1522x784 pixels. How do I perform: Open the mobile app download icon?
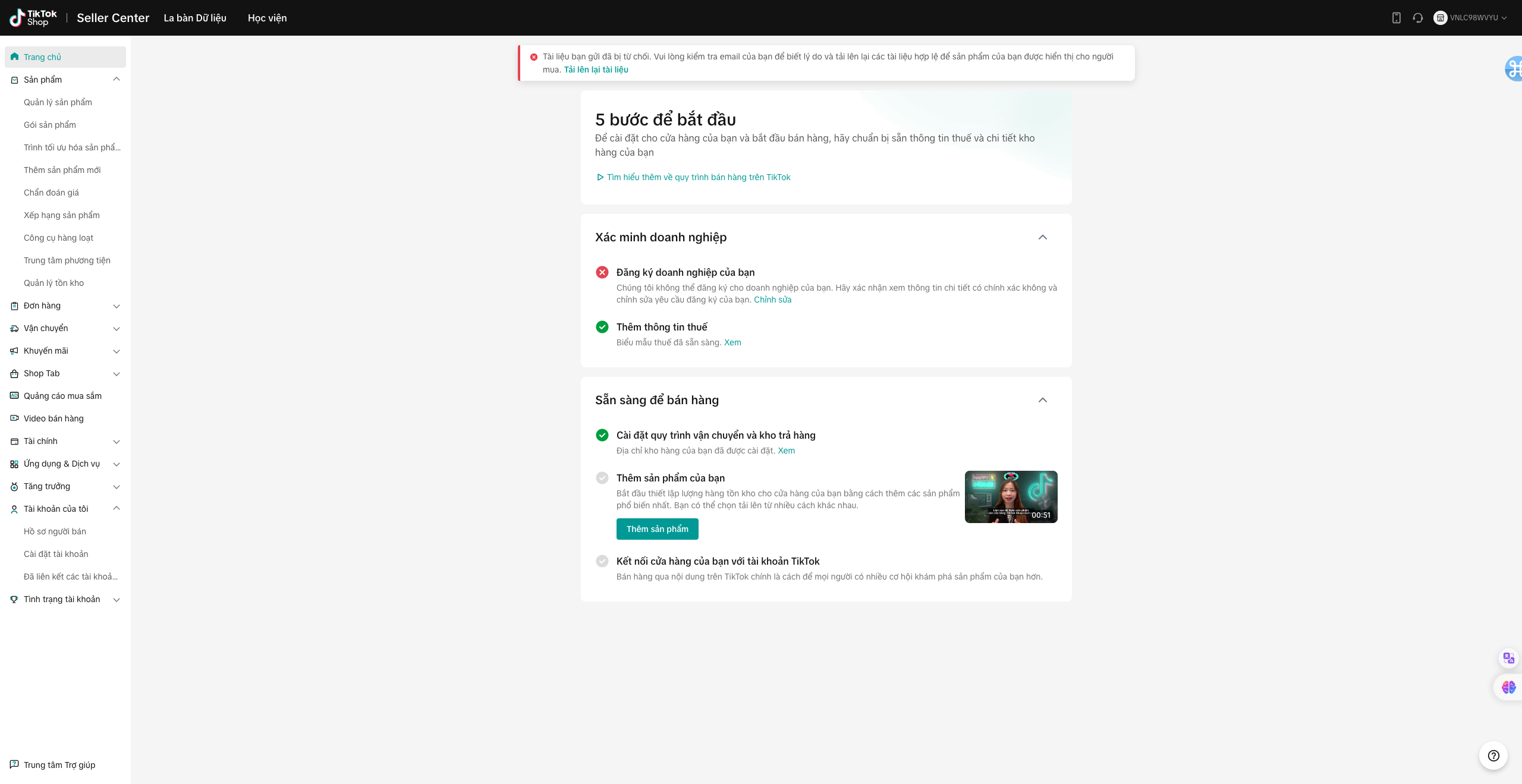pos(1396,18)
